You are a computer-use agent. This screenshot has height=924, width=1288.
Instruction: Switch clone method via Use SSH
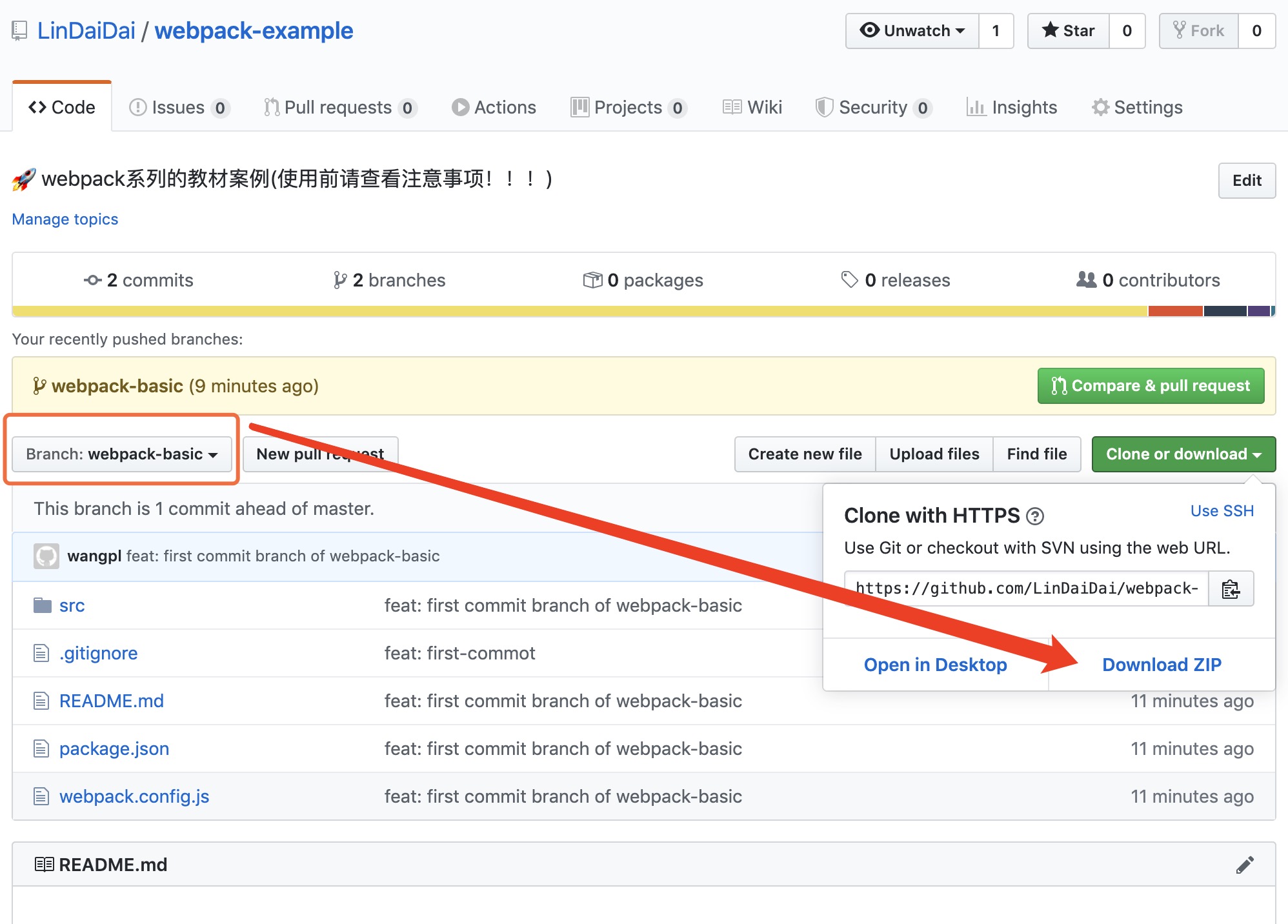(x=1222, y=511)
